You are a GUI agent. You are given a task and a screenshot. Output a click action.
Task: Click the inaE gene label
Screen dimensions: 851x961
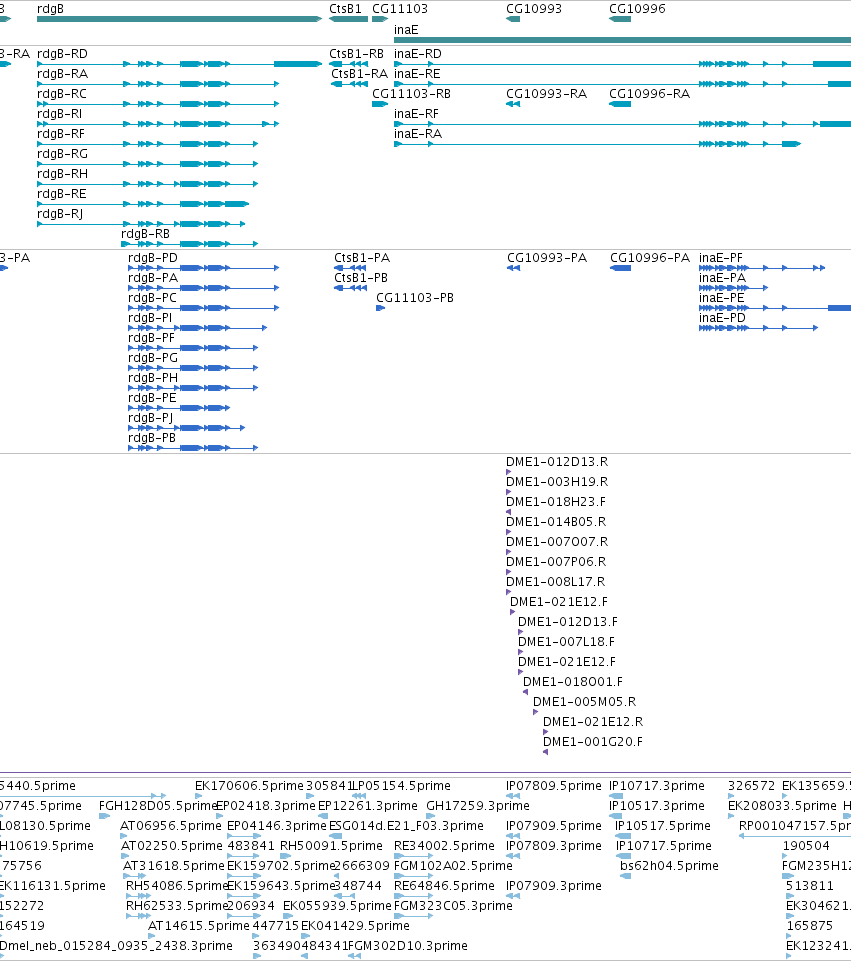(406, 30)
